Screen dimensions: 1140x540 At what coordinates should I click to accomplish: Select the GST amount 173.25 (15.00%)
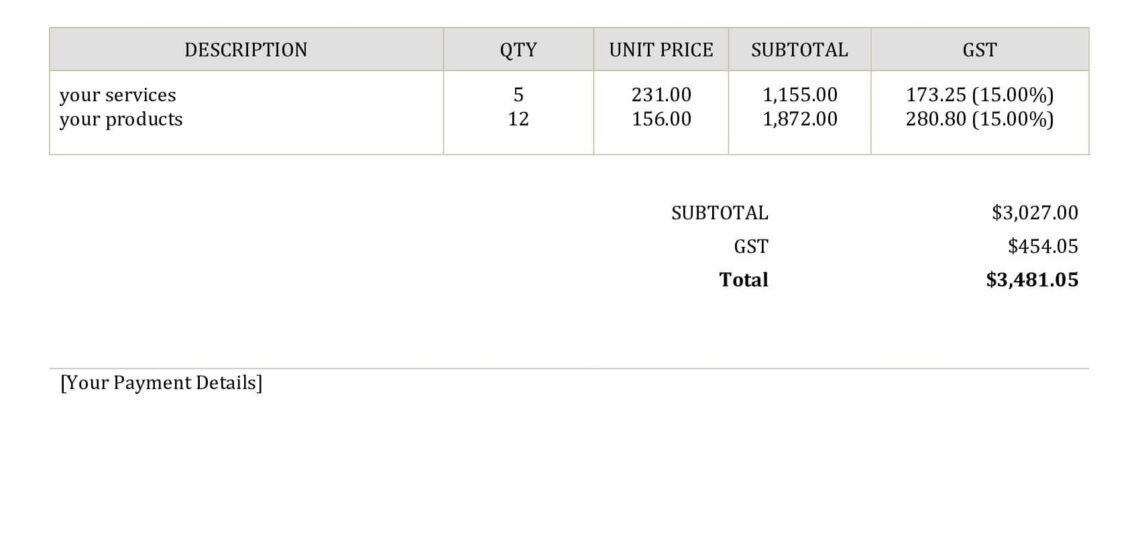pos(979,95)
